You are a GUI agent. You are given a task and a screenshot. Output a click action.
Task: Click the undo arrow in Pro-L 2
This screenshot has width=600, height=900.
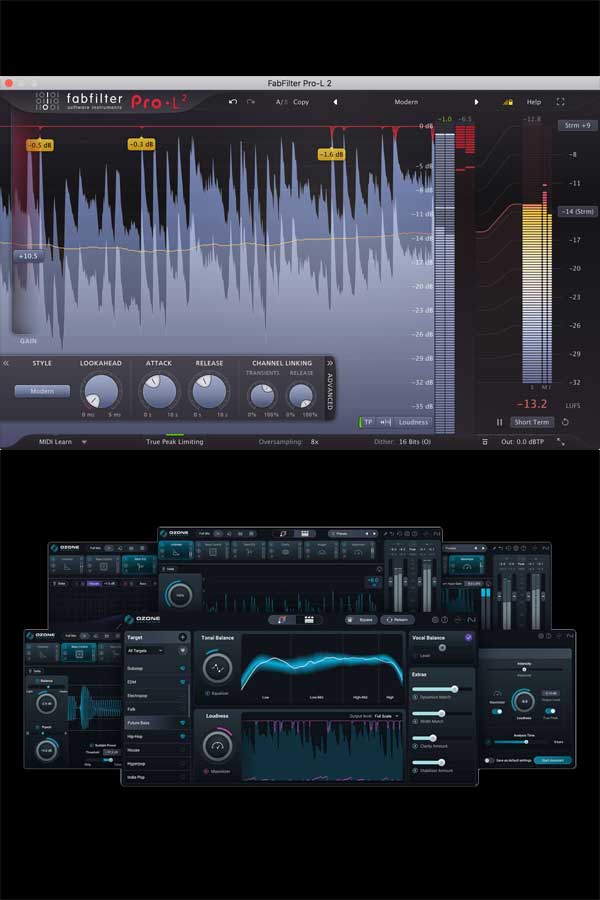[x=233, y=102]
